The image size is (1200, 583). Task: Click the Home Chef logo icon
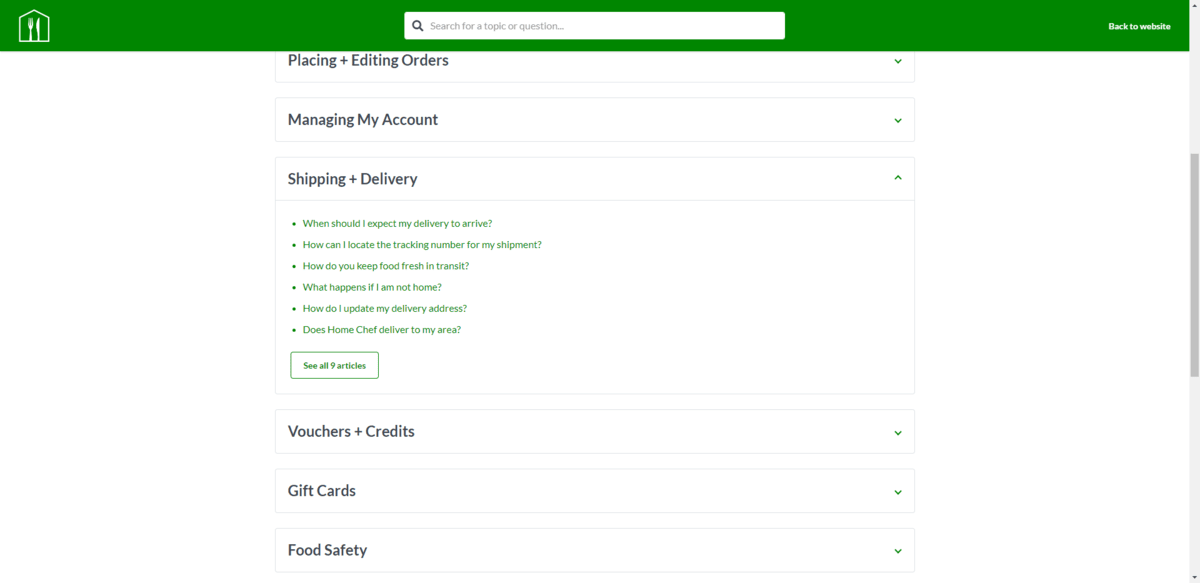(x=34, y=26)
